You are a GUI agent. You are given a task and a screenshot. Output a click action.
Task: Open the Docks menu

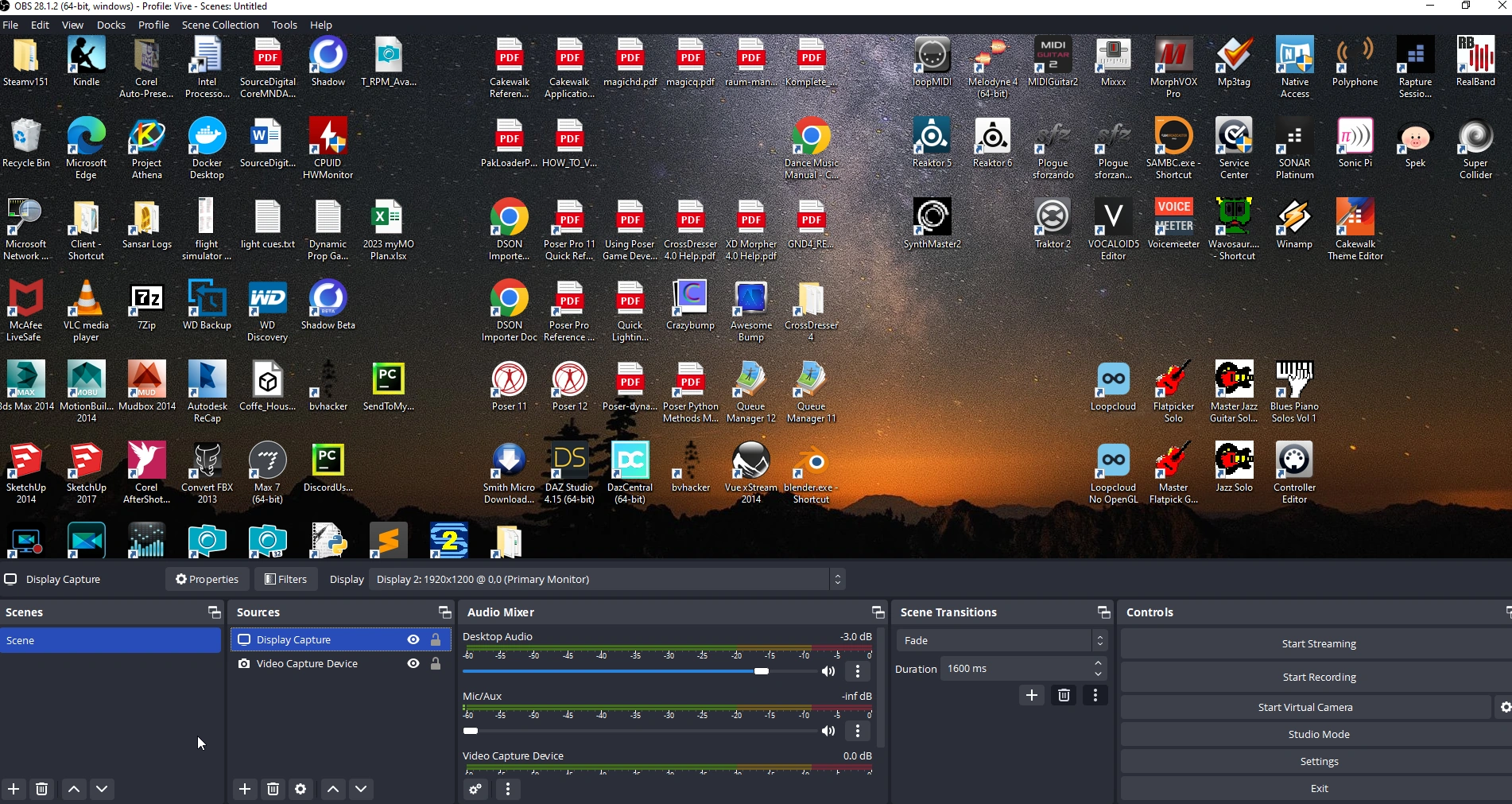(111, 25)
